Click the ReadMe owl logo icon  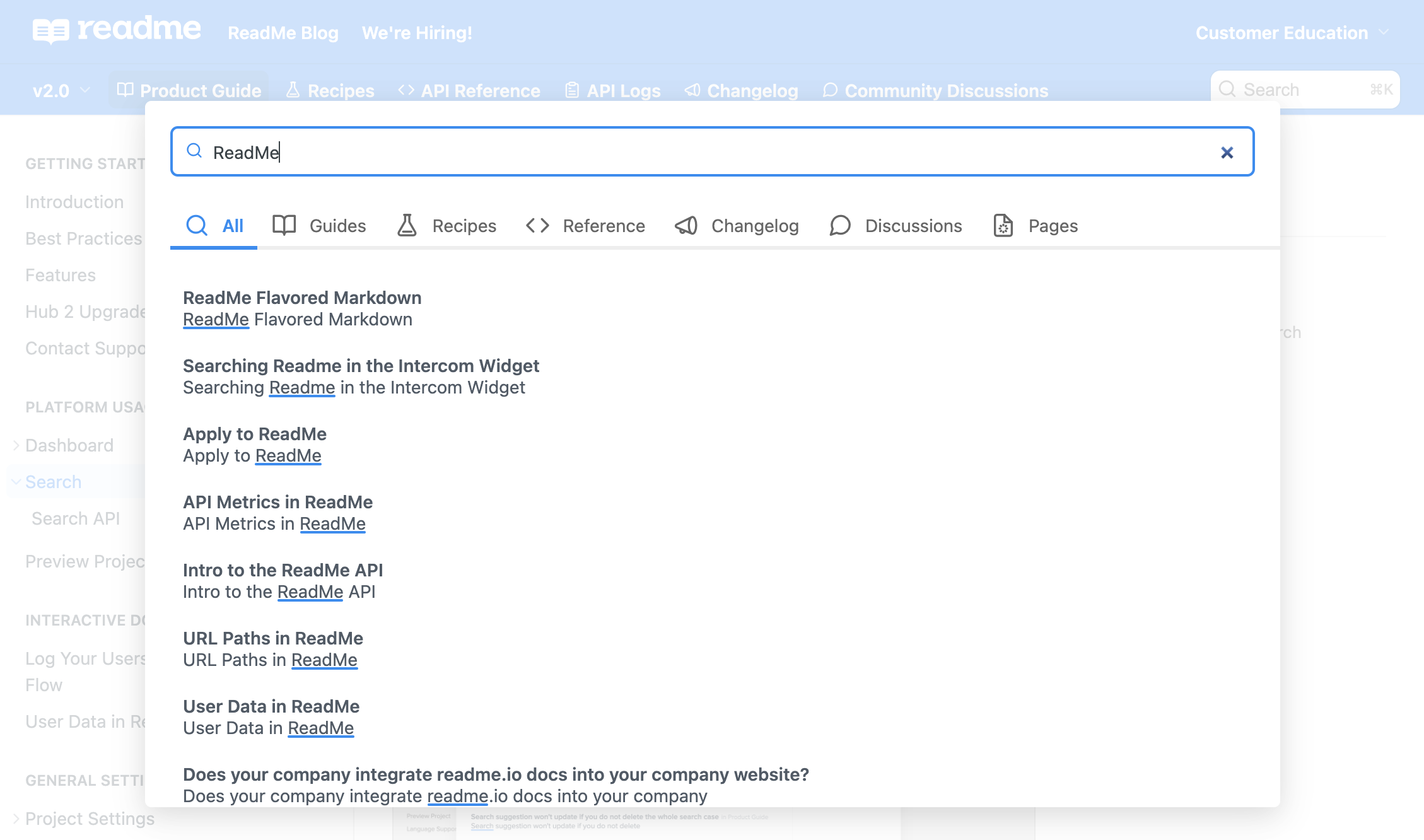coord(50,30)
